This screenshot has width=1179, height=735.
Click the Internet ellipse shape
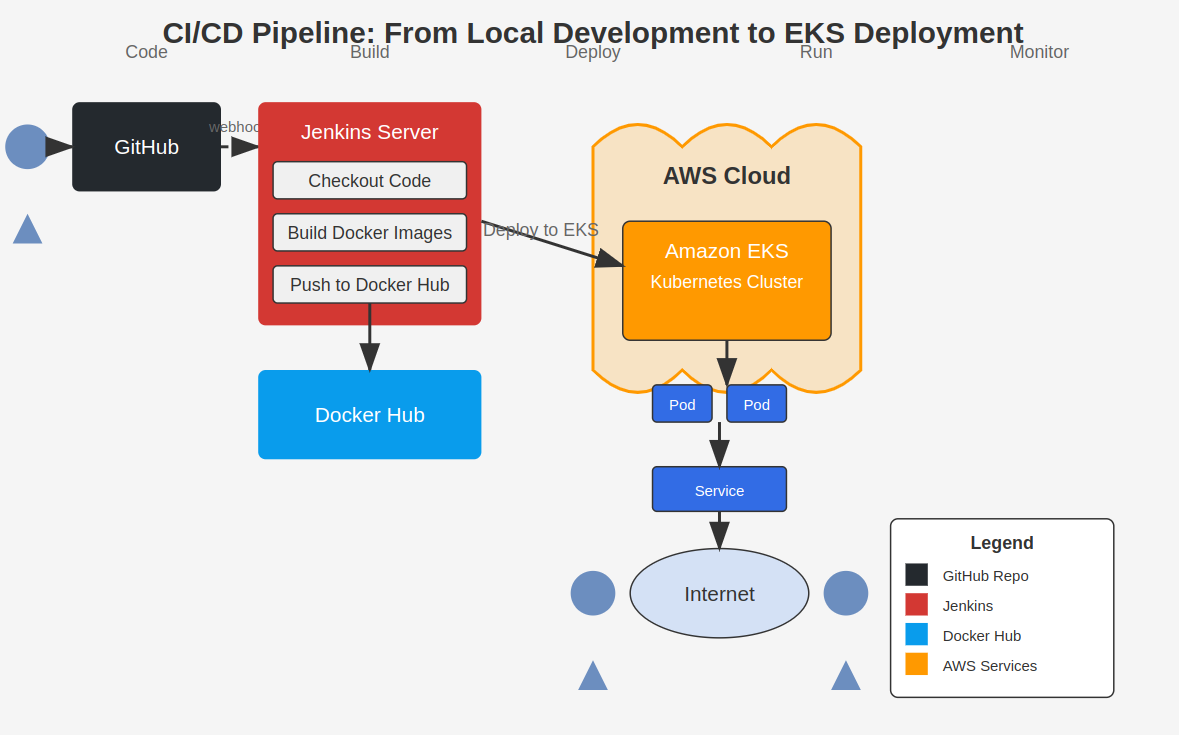pyautogui.click(x=719, y=593)
